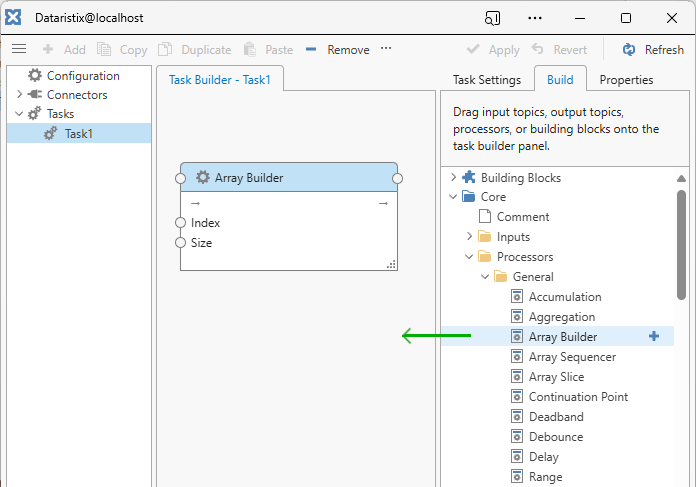696x487 pixels.
Task: Refresh the configuration view
Action: click(x=653, y=49)
